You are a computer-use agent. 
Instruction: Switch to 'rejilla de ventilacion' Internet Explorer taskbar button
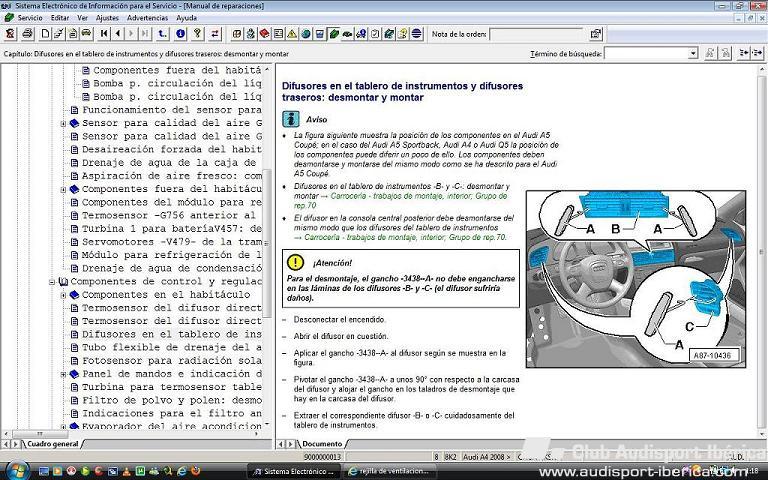[390, 471]
